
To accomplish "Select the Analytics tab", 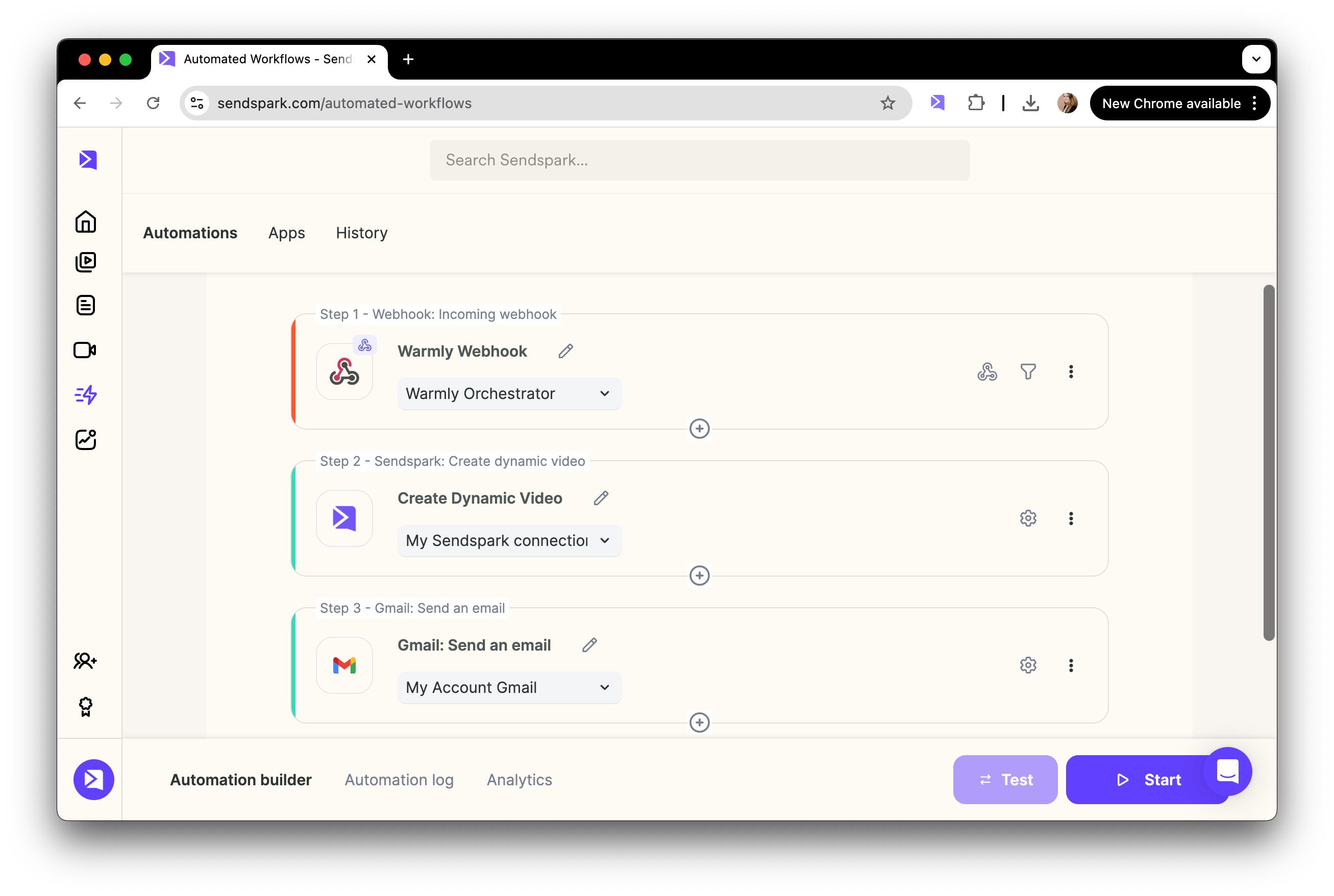I will tap(519, 780).
